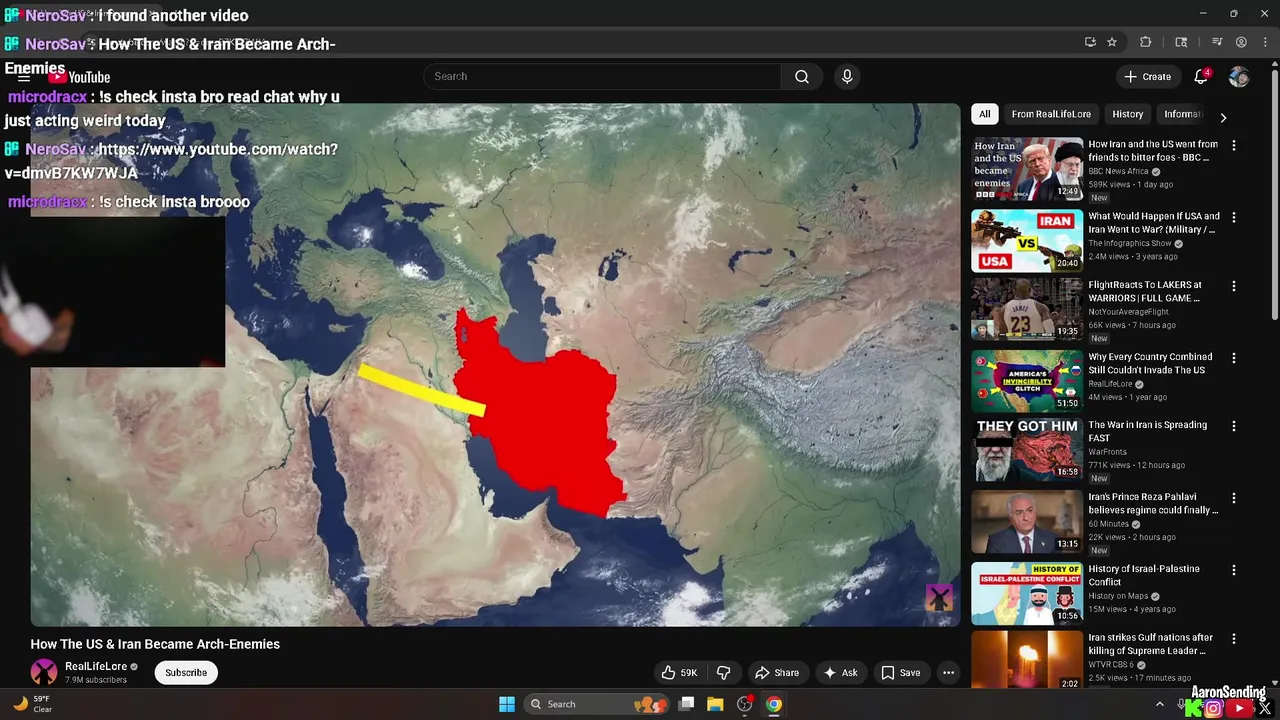Share the video
The image size is (1280, 720).
[x=777, y=673]
